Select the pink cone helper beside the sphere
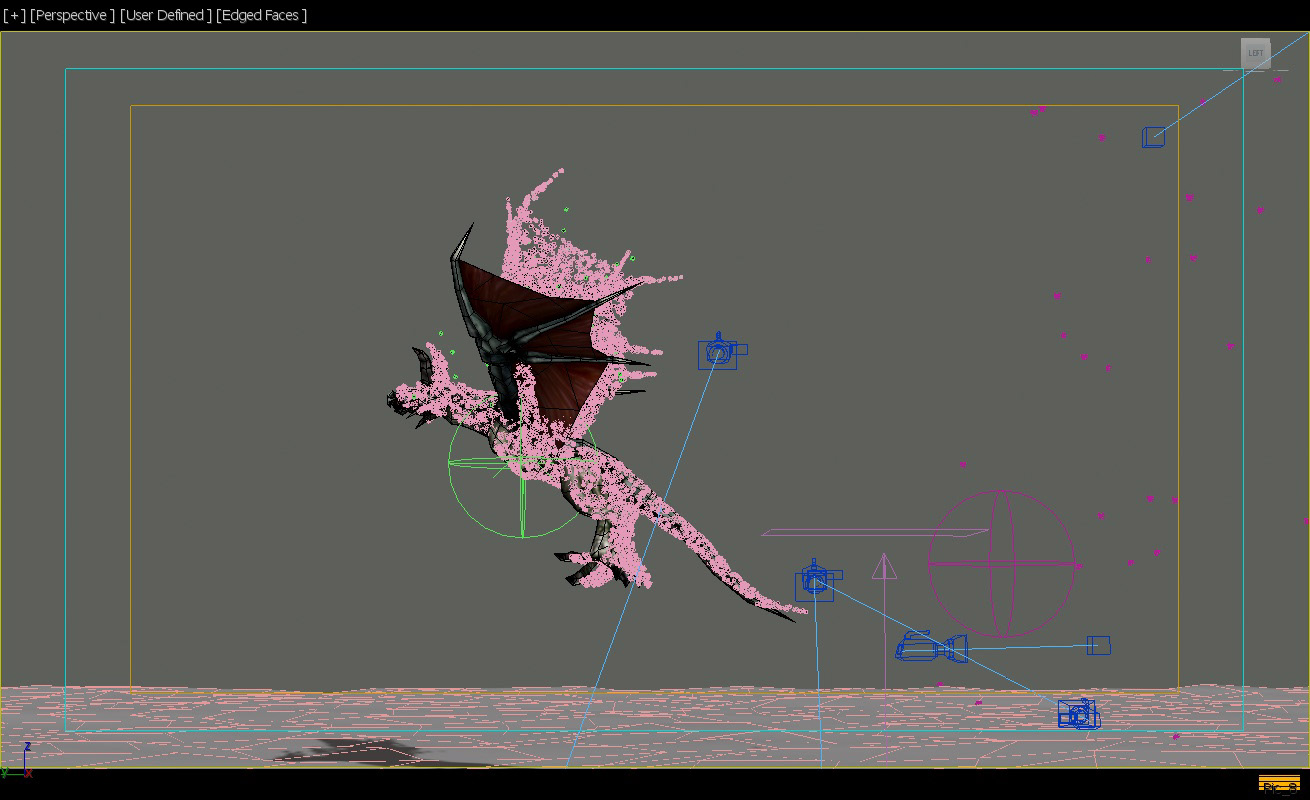Screen dimensions: 1310x800 click(x=884, y=568)
